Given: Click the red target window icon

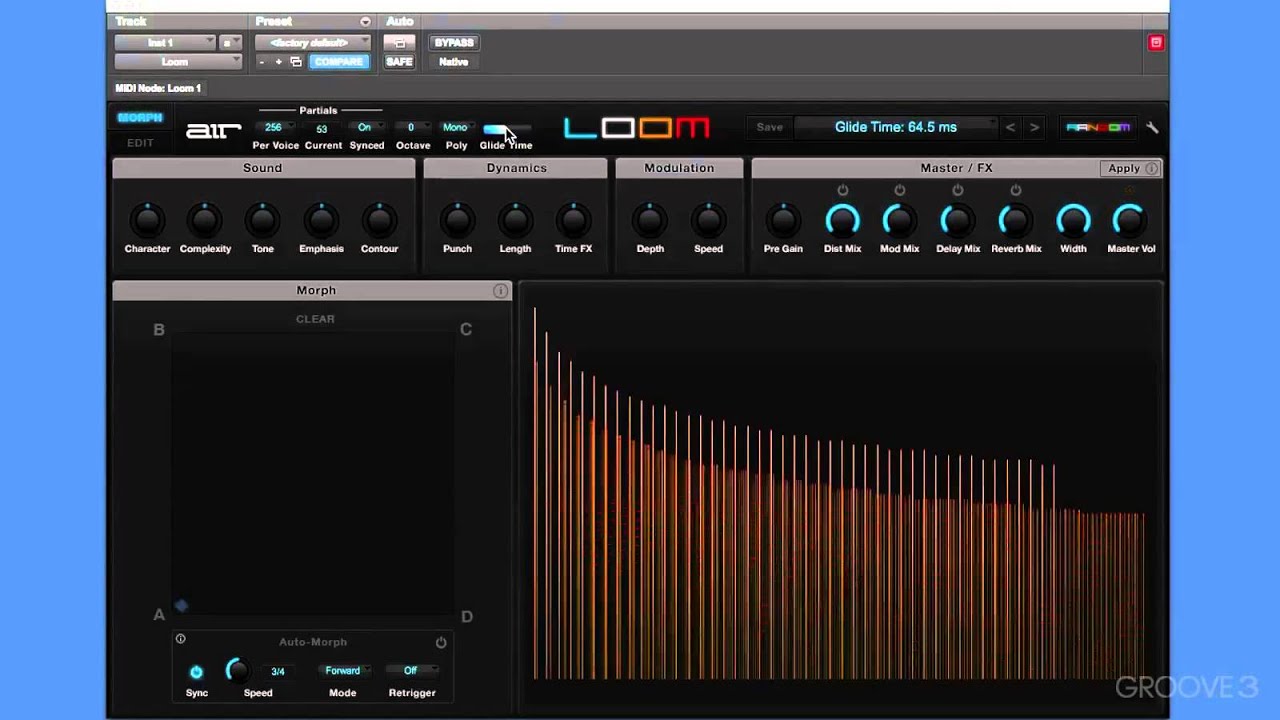Looking at the screenshot, I should click(x=1156, y=42).
